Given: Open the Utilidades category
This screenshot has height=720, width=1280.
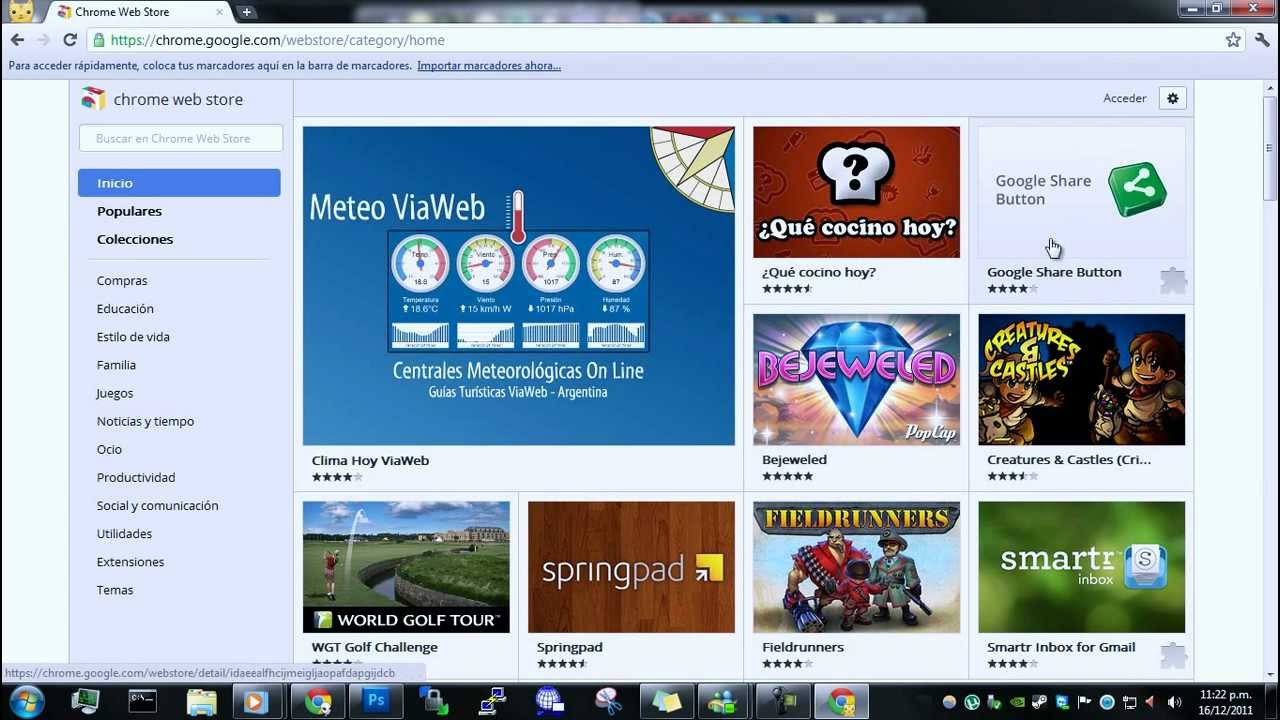Looking at the screenshot, I should tap(124, 533).
